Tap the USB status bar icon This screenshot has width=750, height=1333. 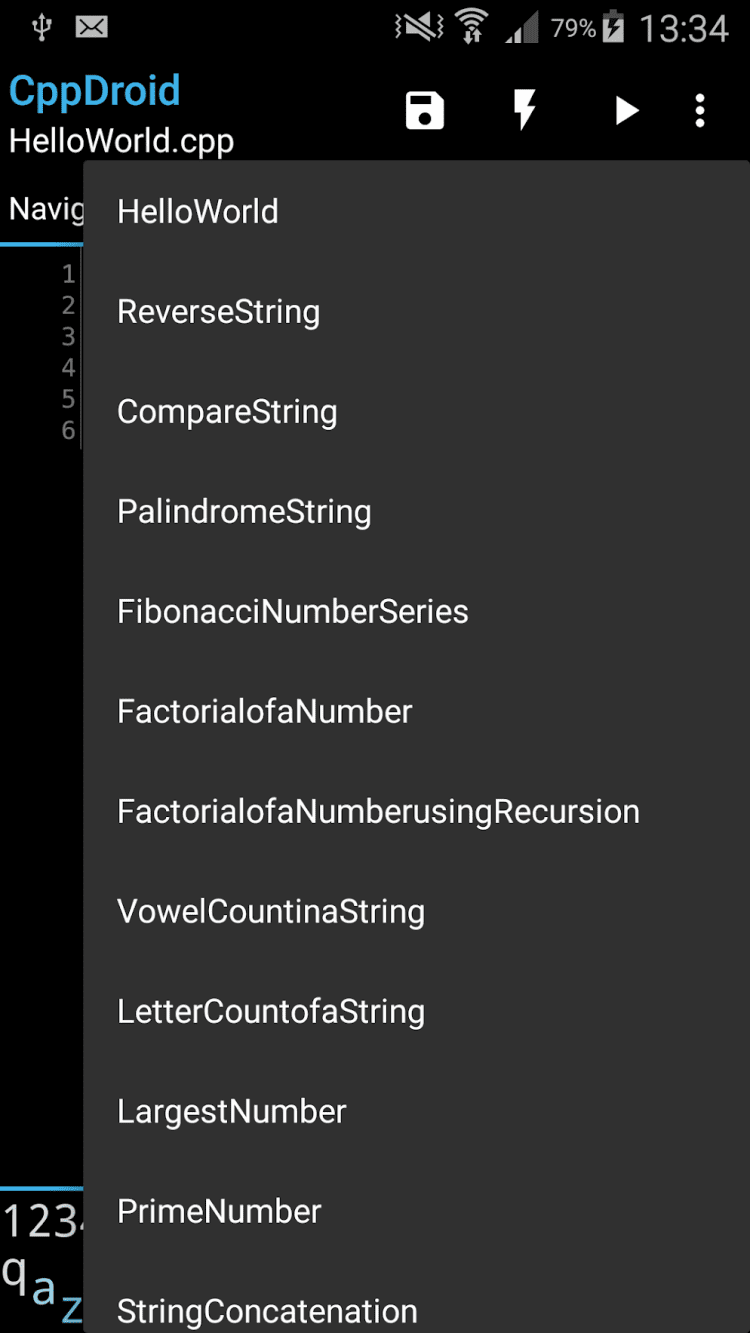point(41,28)
